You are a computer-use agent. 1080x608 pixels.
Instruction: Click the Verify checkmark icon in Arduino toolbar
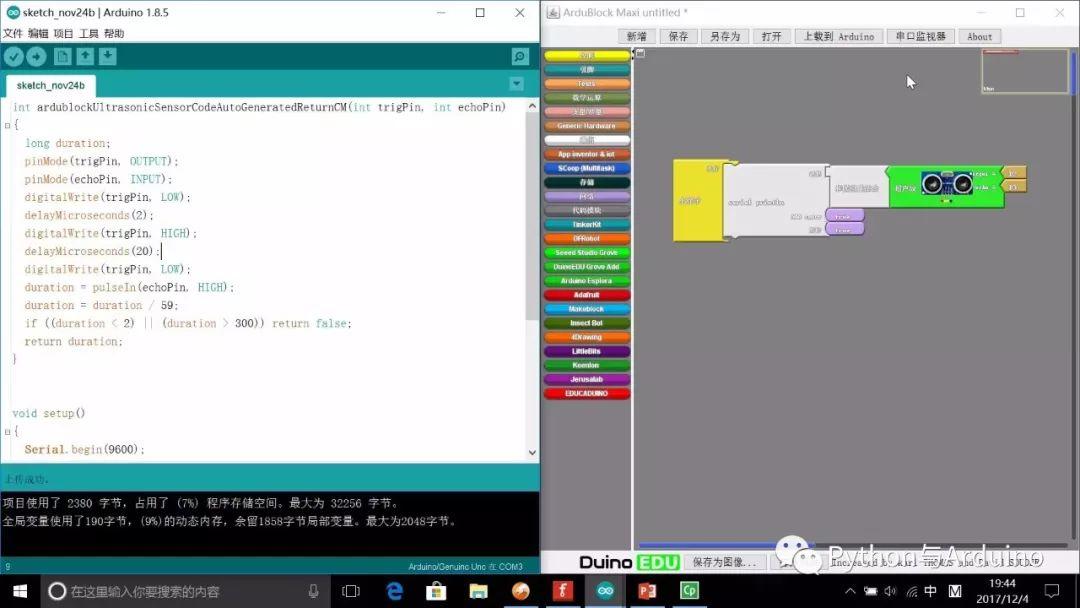tap(14, 57)
